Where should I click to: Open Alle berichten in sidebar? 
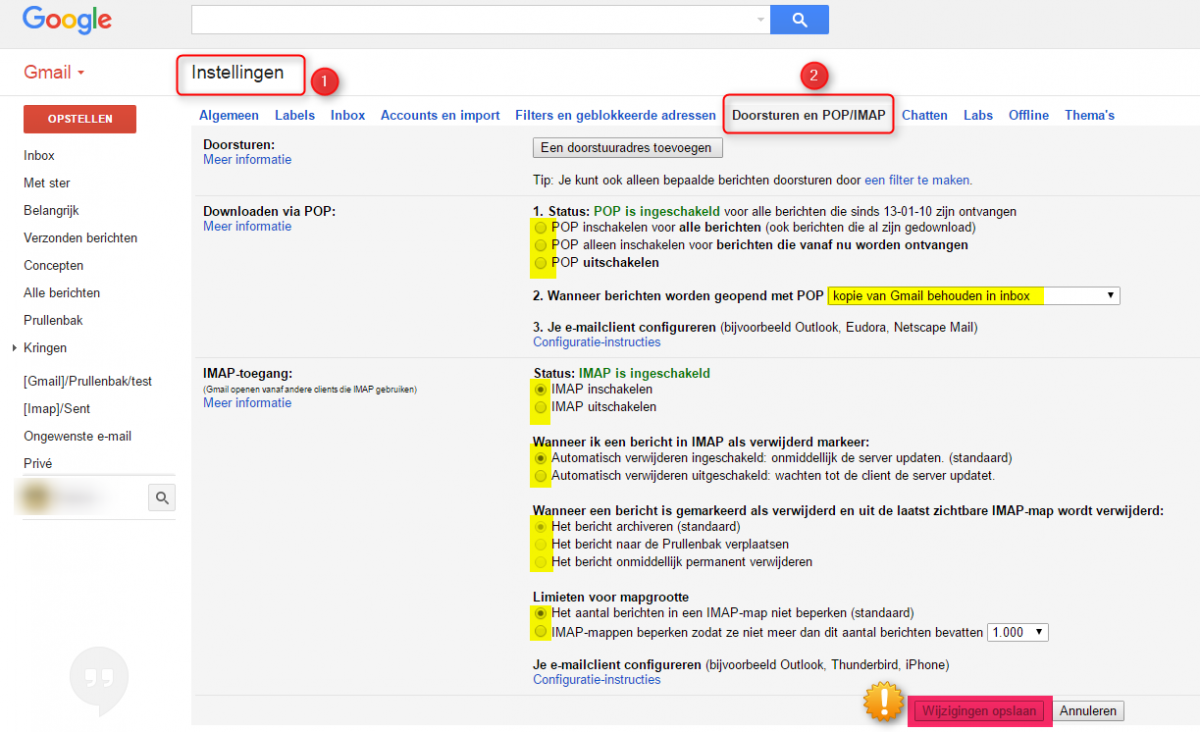click(x=62, y=293)
